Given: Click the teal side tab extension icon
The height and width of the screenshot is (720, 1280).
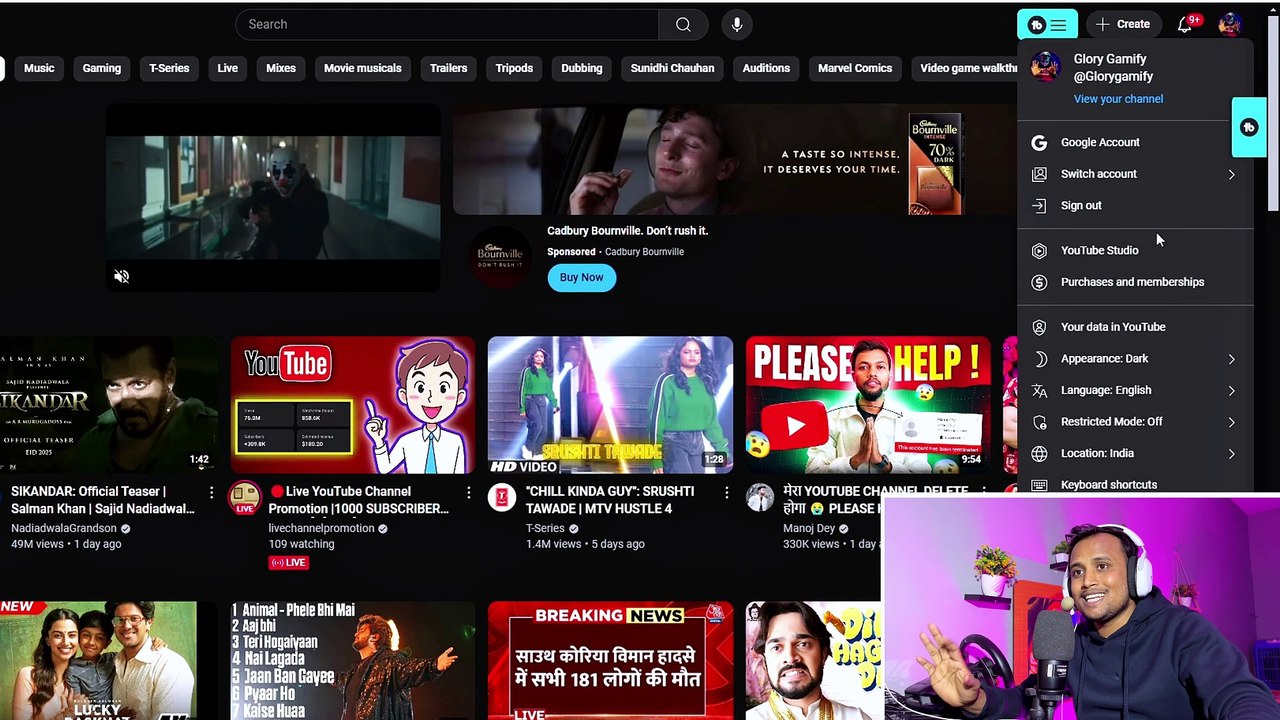Looking at the screenshot, I should [1249, 127].
